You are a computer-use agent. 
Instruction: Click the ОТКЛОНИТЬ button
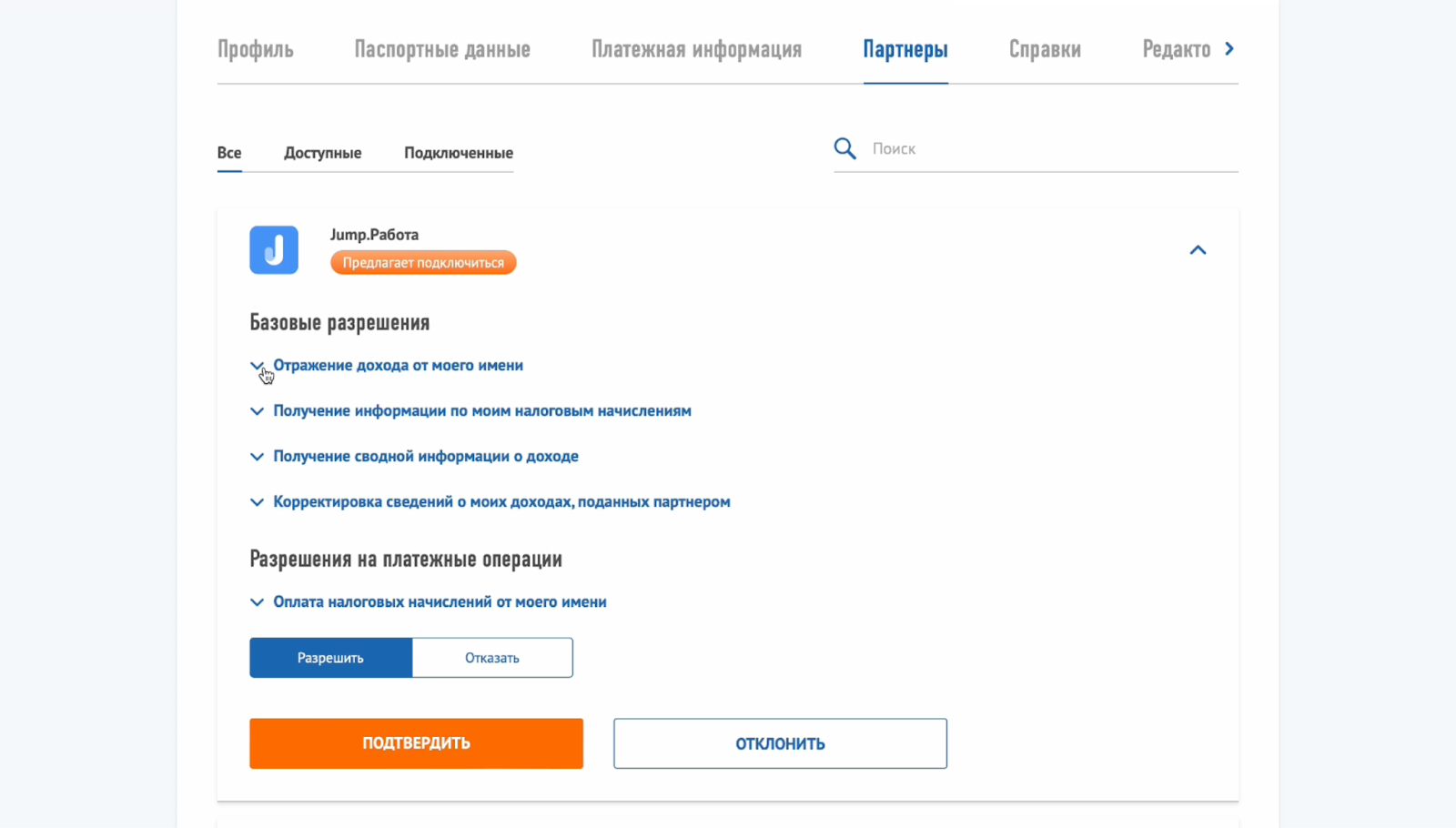pyautogui.click(x=780, y=743)
